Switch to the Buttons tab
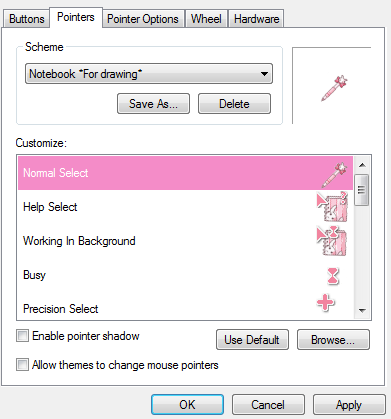Viewport: 391px width, 419px height. (27, 19)
